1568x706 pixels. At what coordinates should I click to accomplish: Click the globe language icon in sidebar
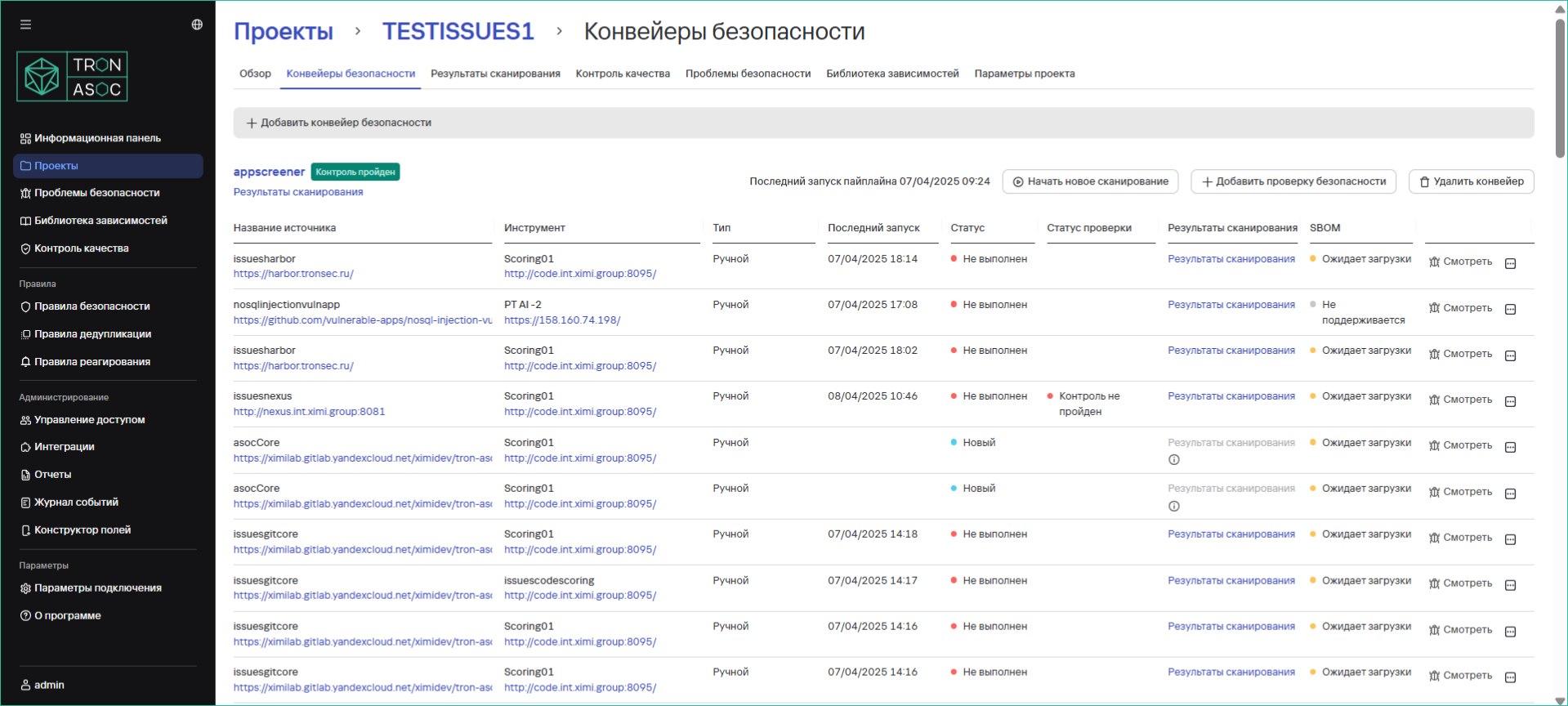(197, 25)
